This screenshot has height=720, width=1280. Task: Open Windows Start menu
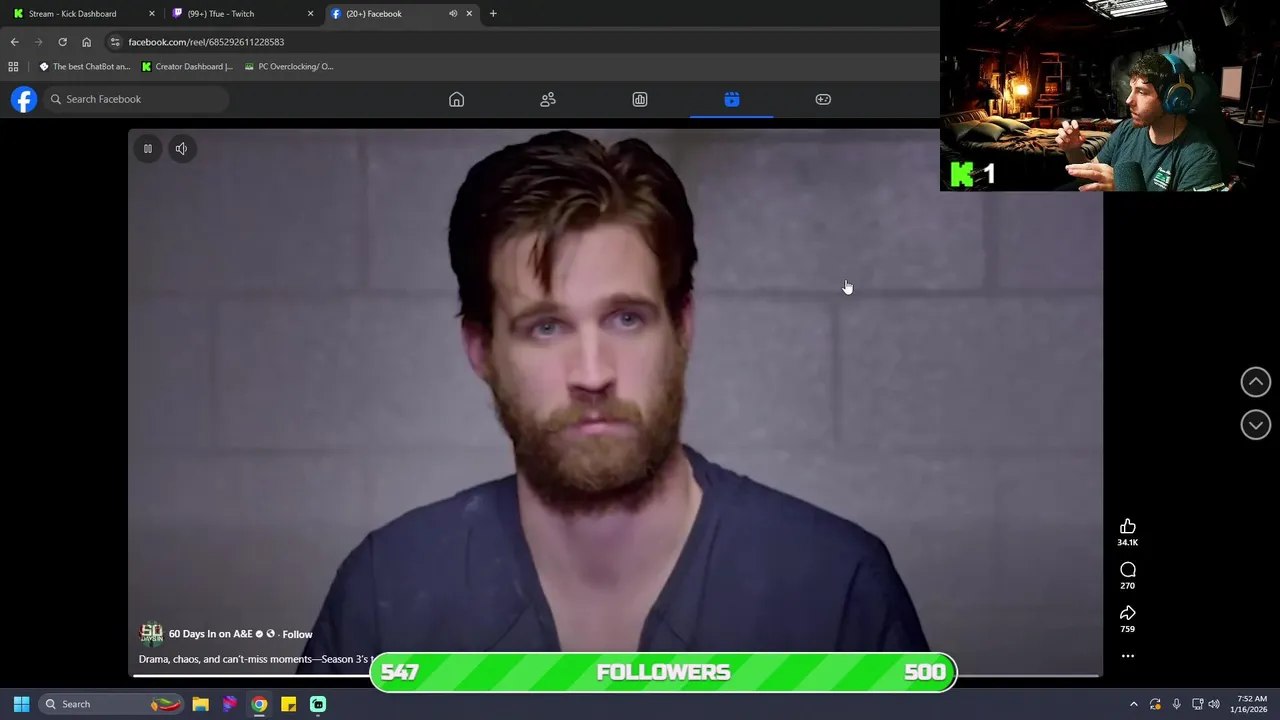click(x=21, y=704)
